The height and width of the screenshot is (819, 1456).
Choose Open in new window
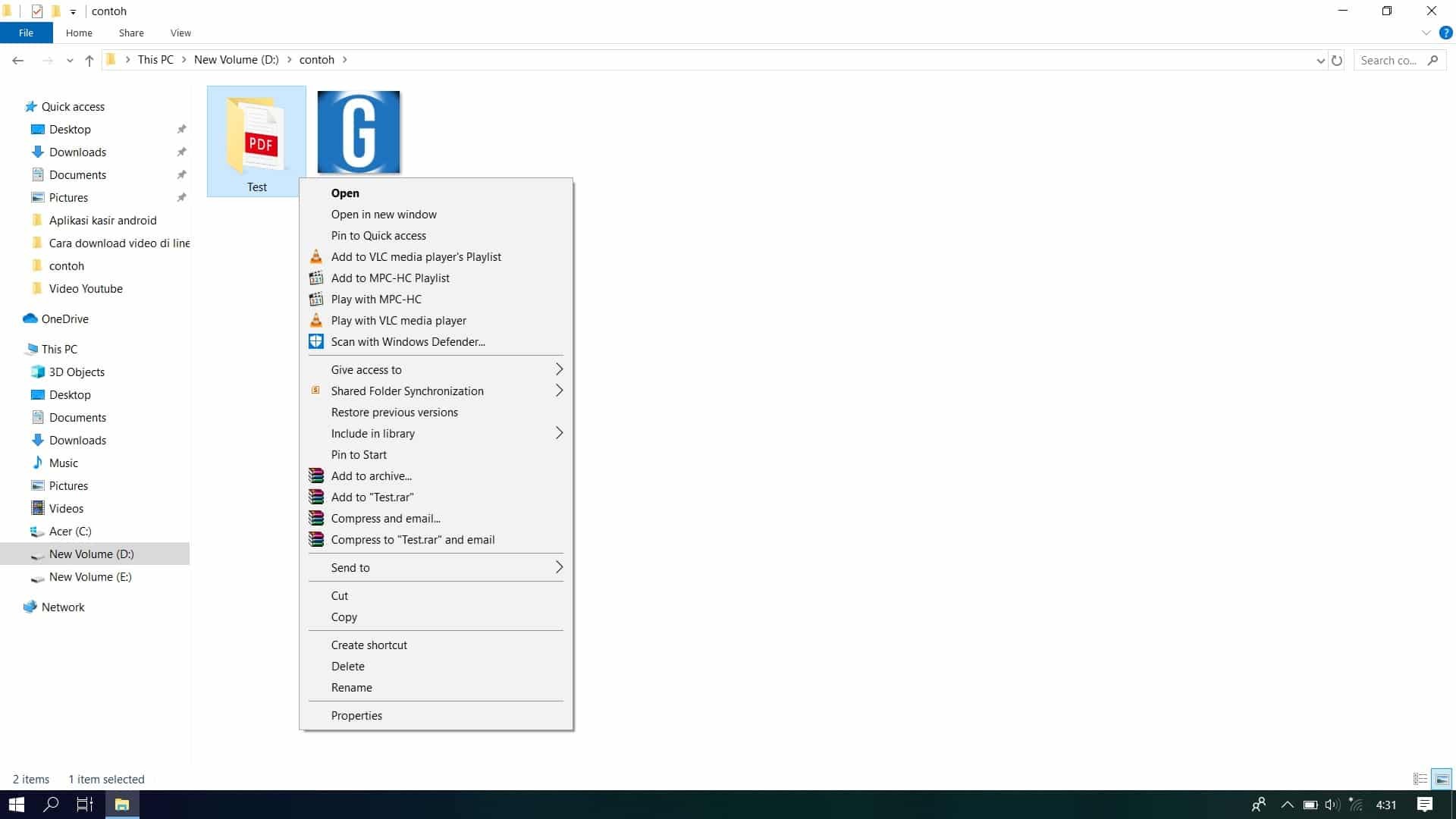tap(435, 214)
